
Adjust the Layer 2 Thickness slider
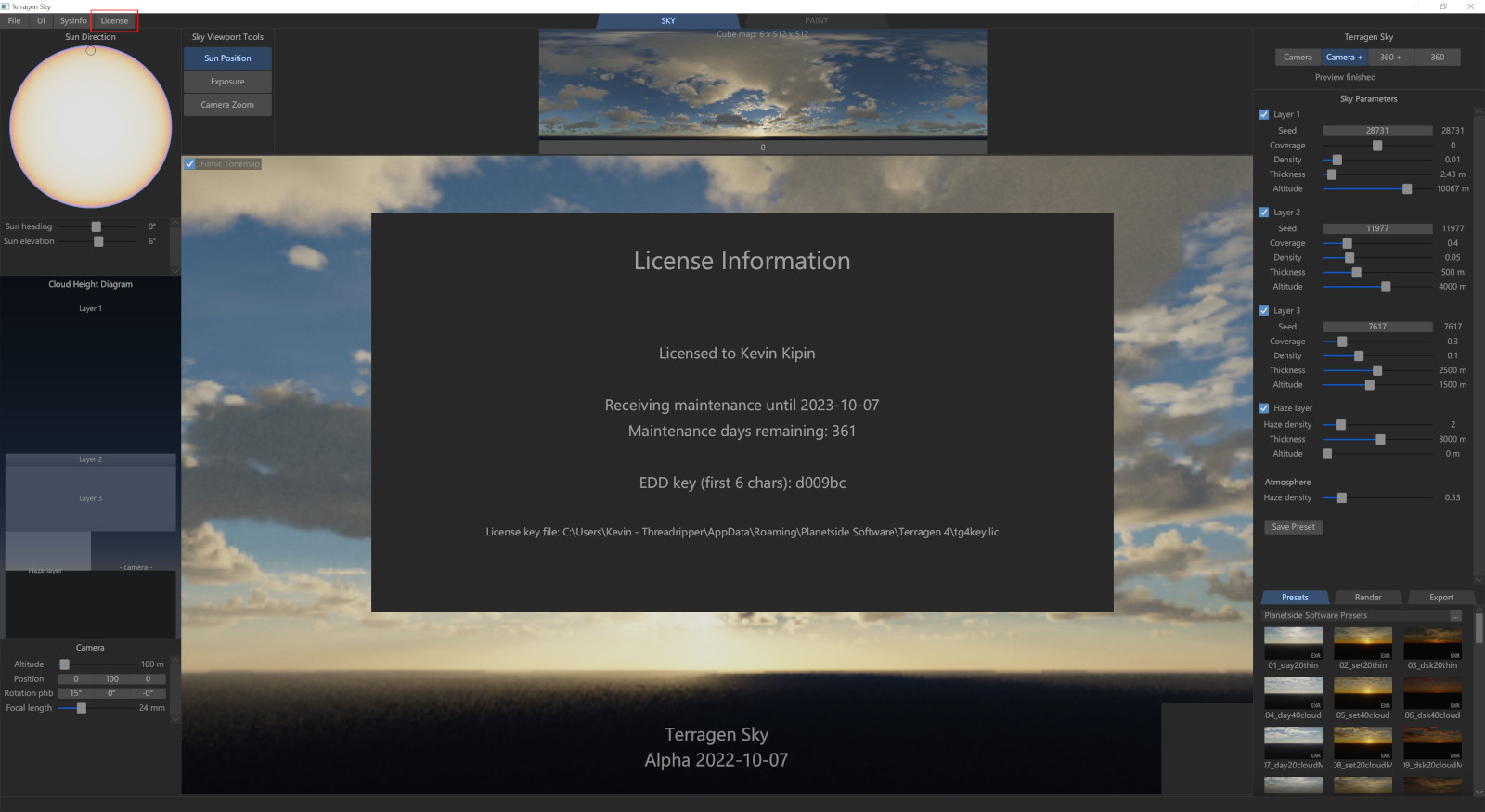pyautogui.click(x=1377, y=273)
